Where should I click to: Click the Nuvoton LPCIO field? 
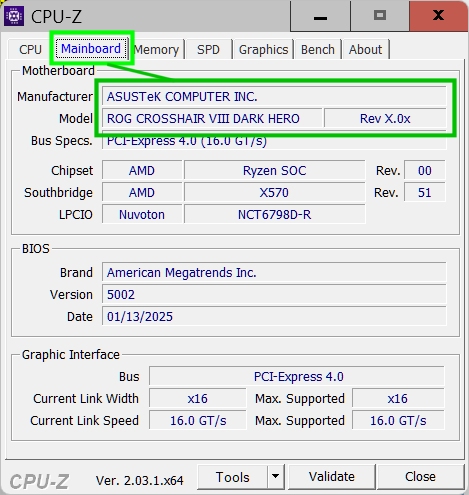[142, 215]
